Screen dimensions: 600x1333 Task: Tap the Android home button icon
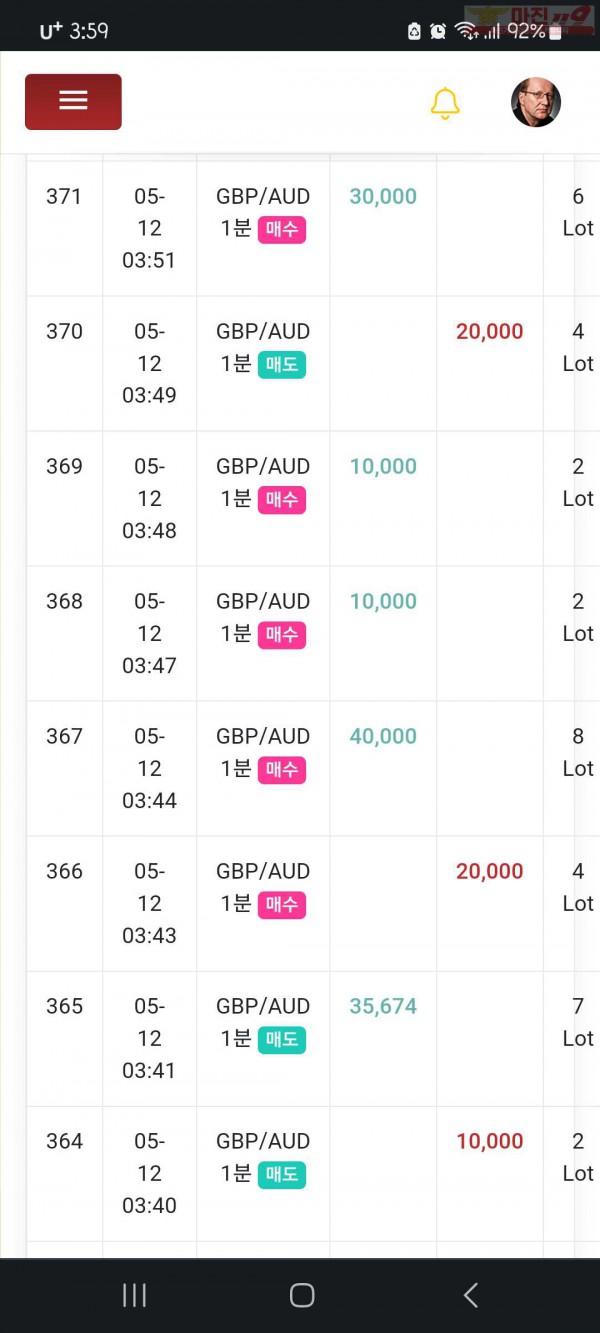pyautogui.click(x=302, y=1295)
